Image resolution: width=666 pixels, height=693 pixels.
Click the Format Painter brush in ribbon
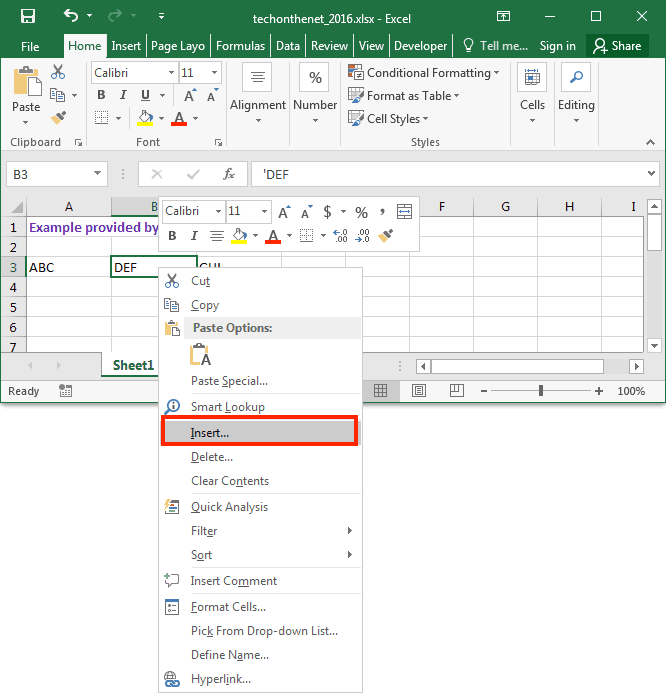pyautogui.click(x=58, y=118)
